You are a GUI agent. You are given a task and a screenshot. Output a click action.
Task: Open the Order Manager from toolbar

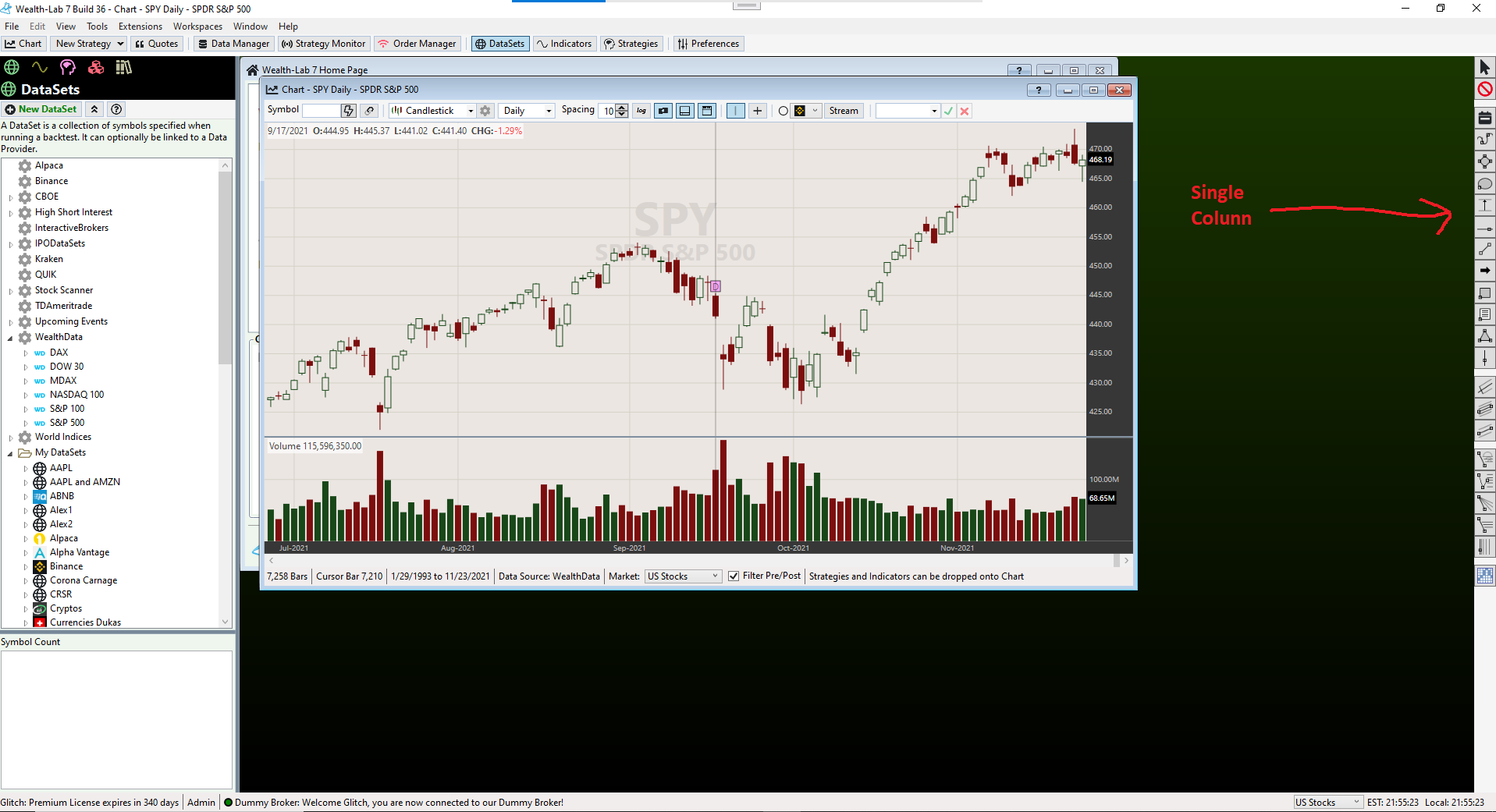[x=418, y=44]
